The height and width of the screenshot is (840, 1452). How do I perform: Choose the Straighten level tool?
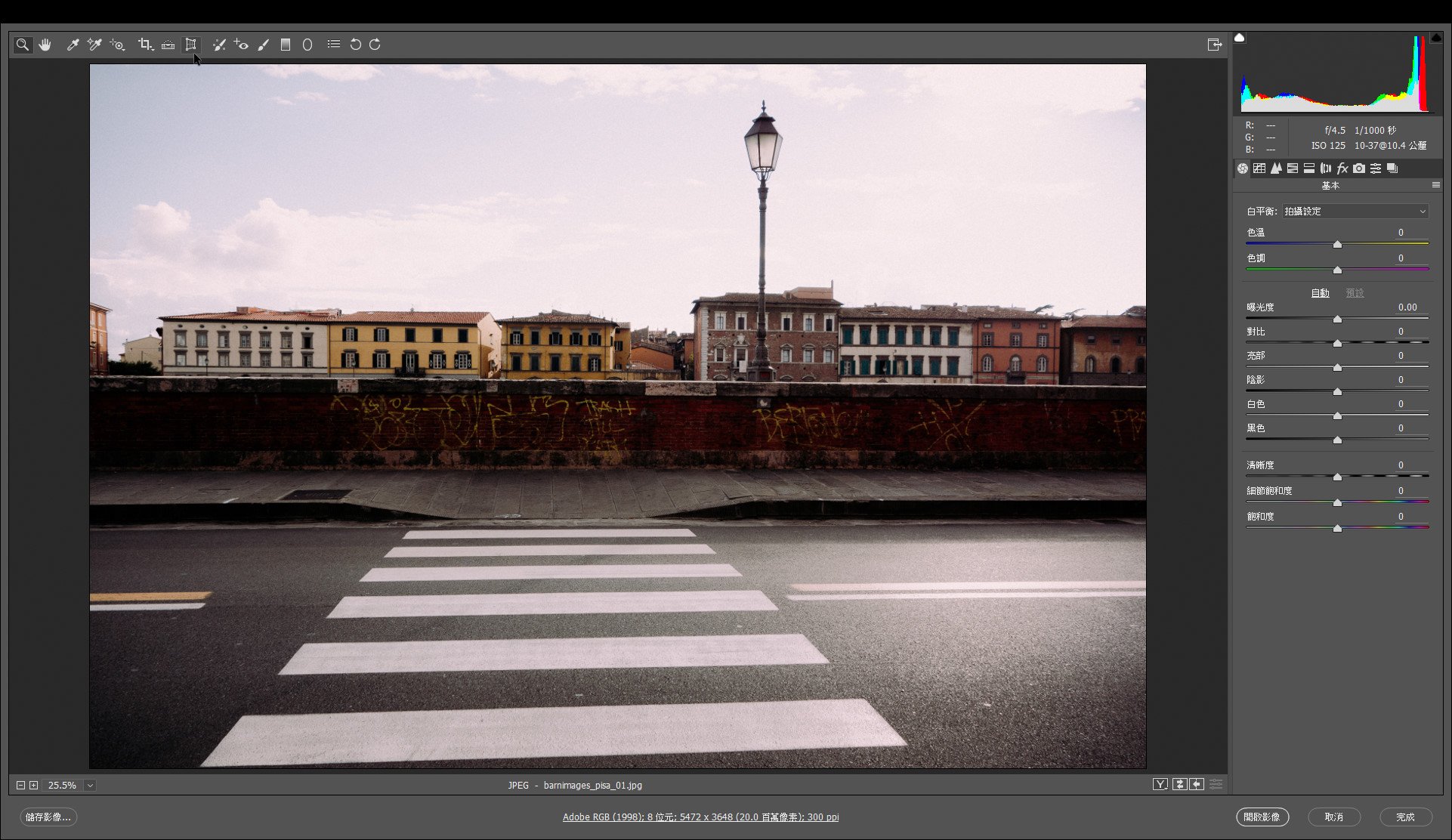point(168,45)
